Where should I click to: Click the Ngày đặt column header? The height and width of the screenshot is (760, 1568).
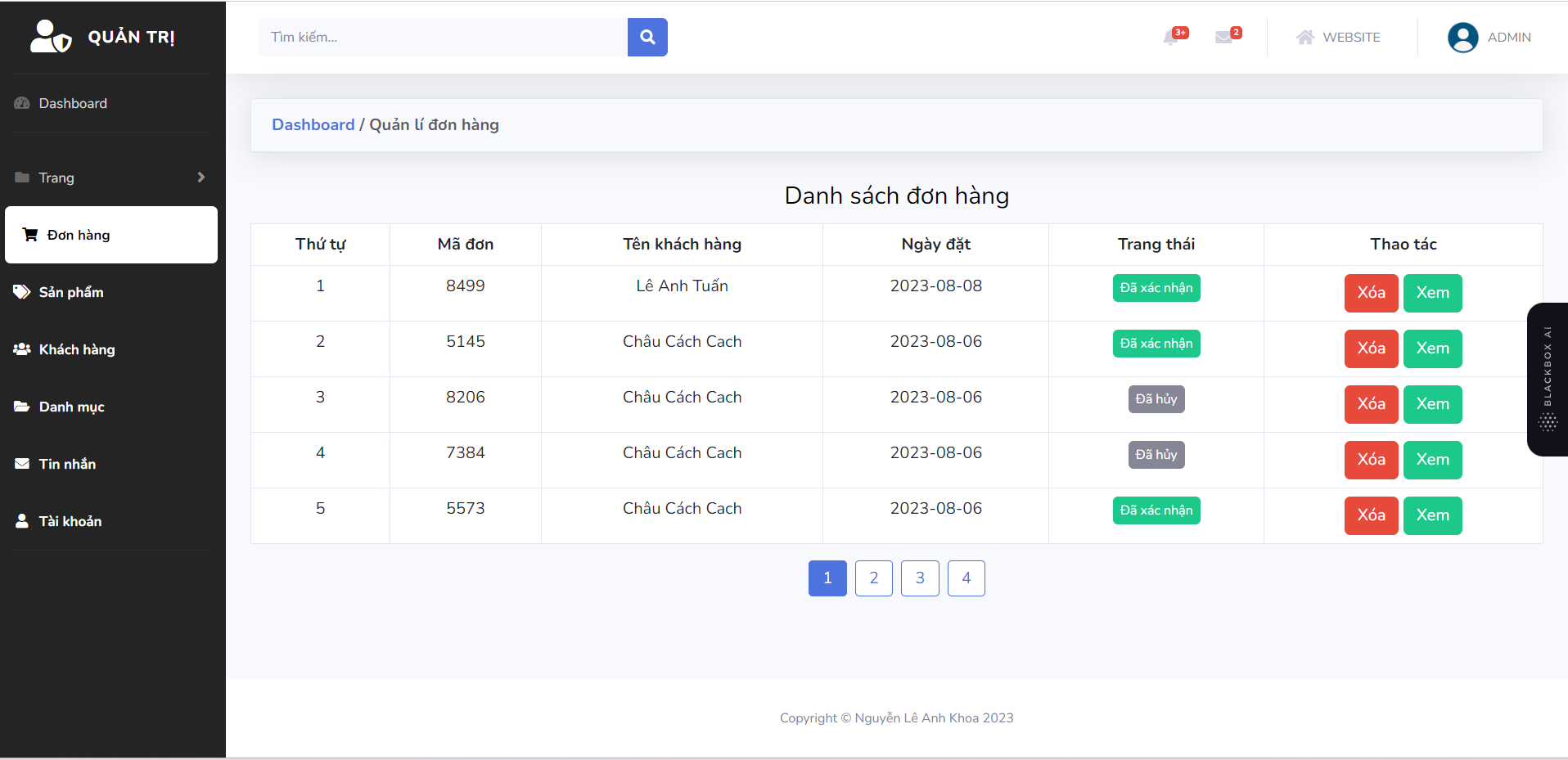point(936,244)
